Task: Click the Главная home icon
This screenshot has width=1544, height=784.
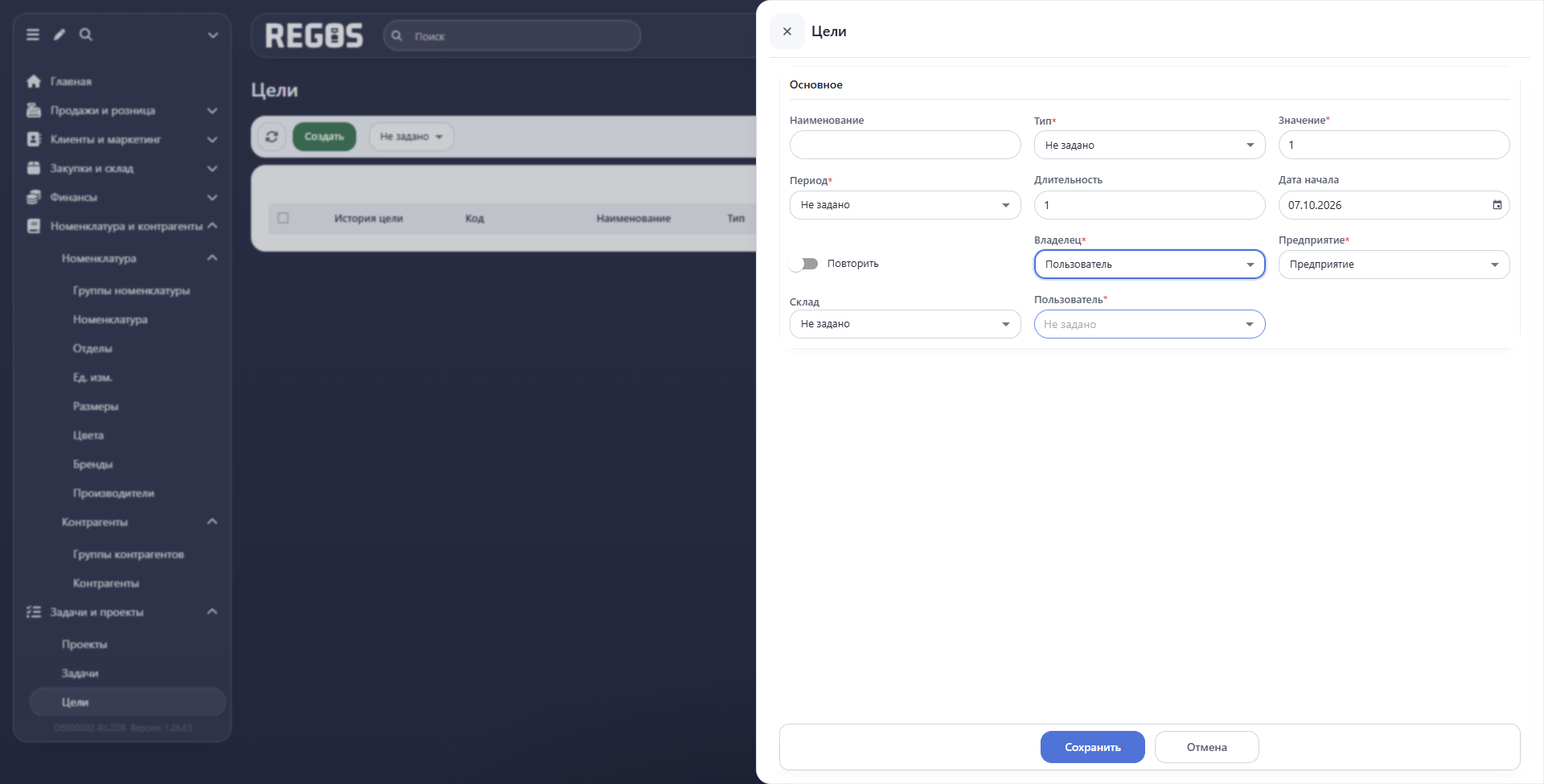Action: tap(34, 81)
